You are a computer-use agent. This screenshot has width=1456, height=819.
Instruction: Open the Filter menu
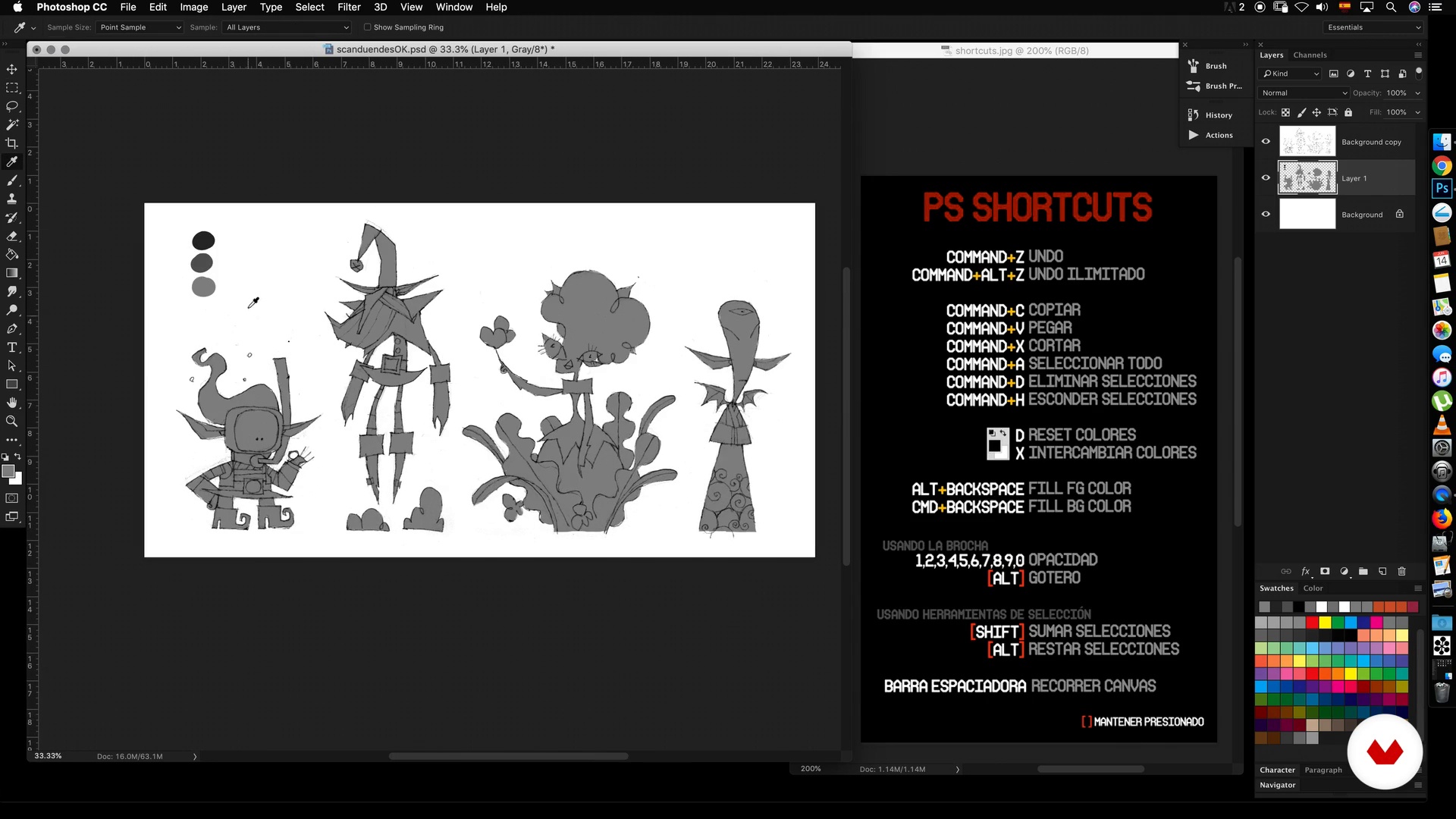click(349, 7)
